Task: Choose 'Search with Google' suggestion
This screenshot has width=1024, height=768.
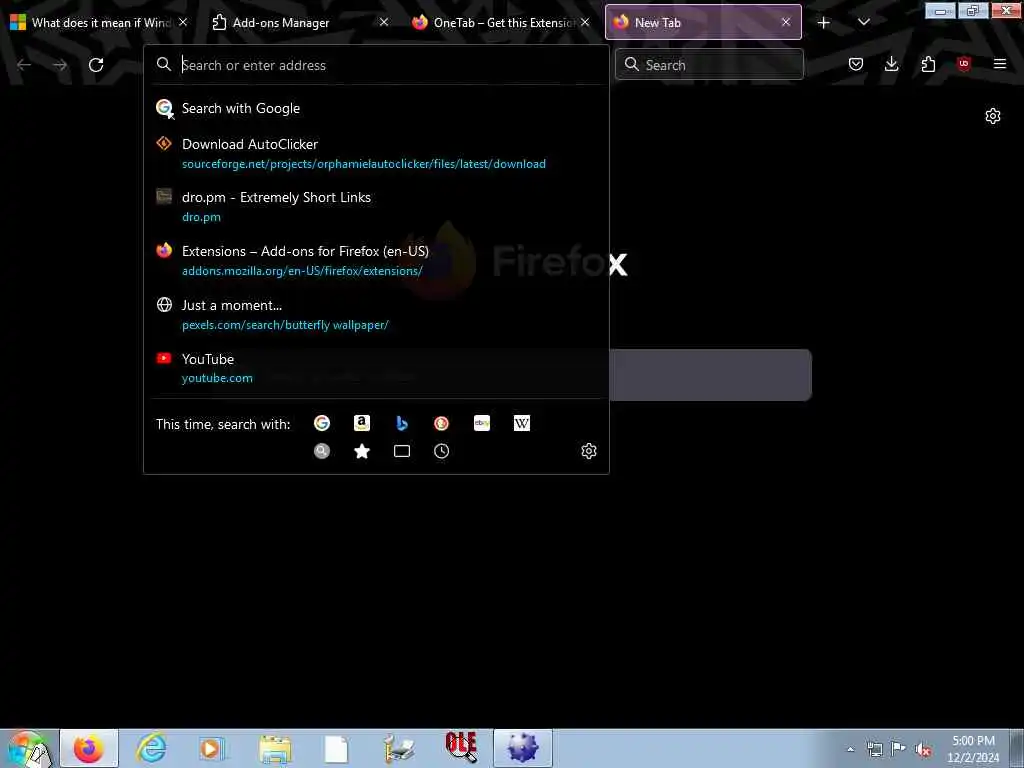Action: pos(376,108)
